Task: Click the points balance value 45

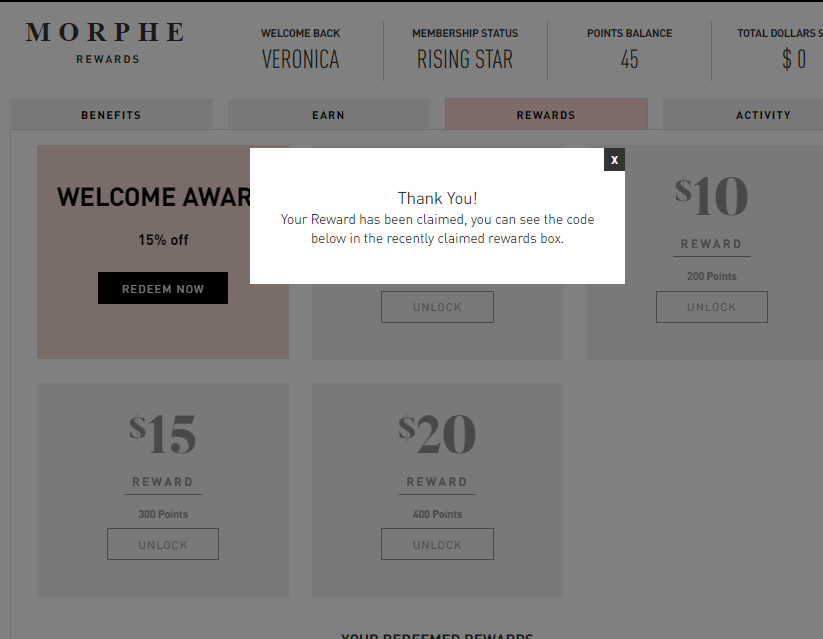Action: point(629,59)
